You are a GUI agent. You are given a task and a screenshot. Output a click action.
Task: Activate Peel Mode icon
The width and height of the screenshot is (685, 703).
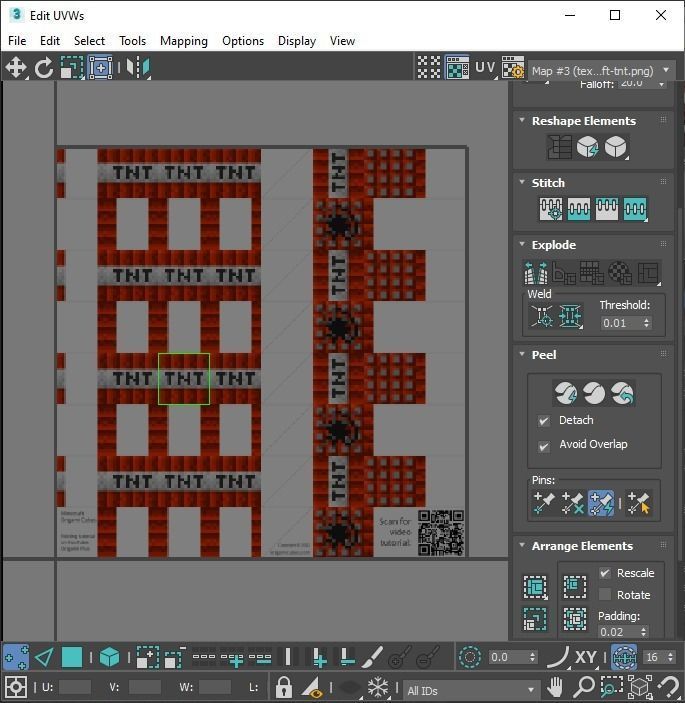pos(594,394)
